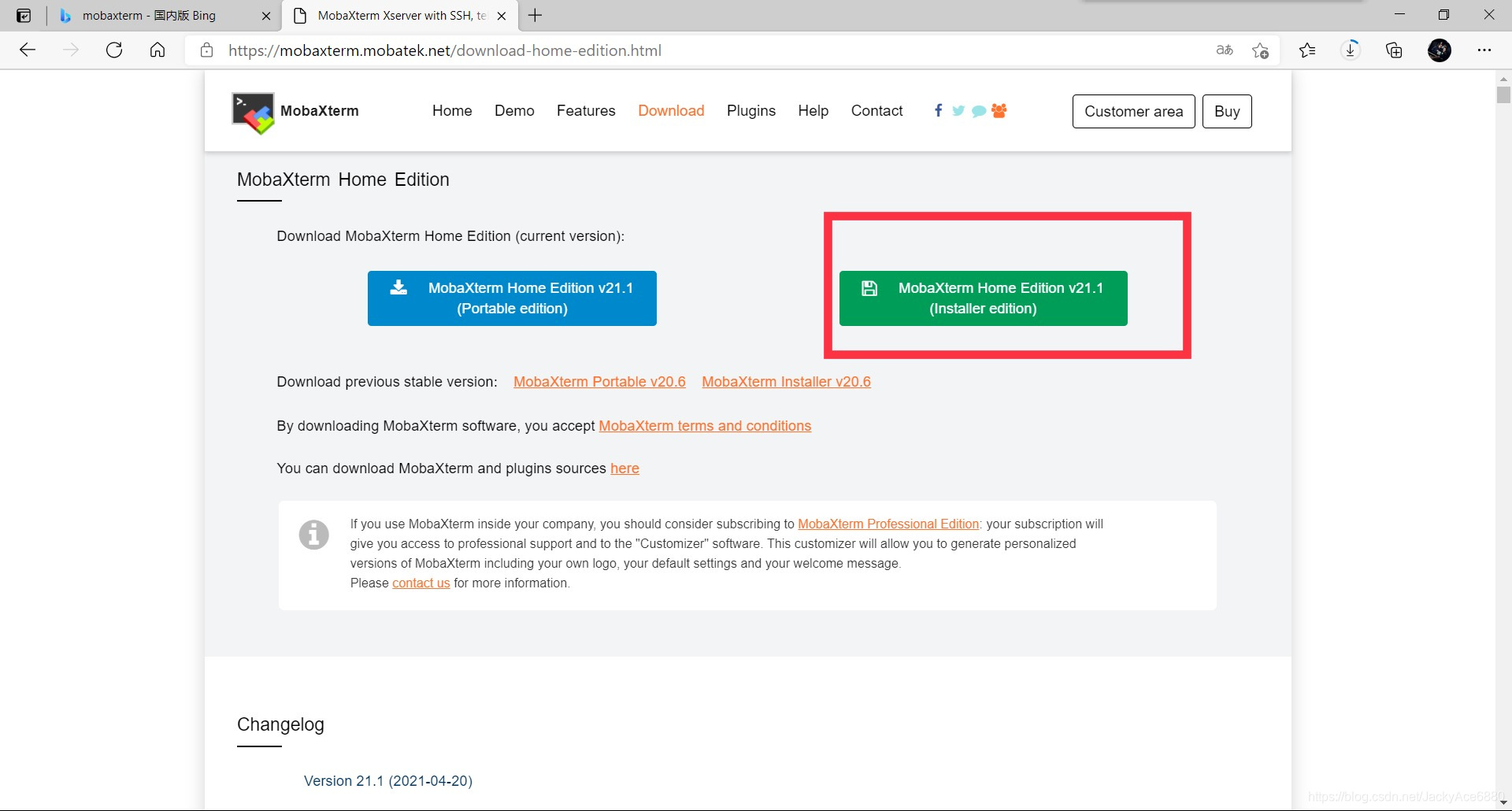Click the user profile avatar
This screenshot has height=811, width=1512.
tap(1440, 50)
